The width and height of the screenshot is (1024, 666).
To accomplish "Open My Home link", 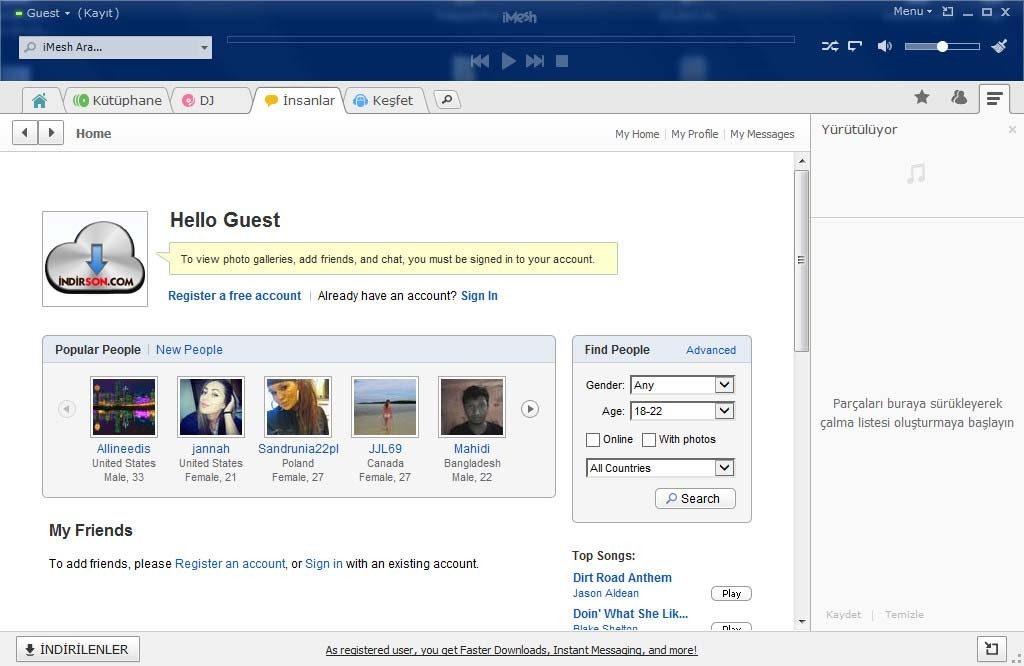I will 637,134.
